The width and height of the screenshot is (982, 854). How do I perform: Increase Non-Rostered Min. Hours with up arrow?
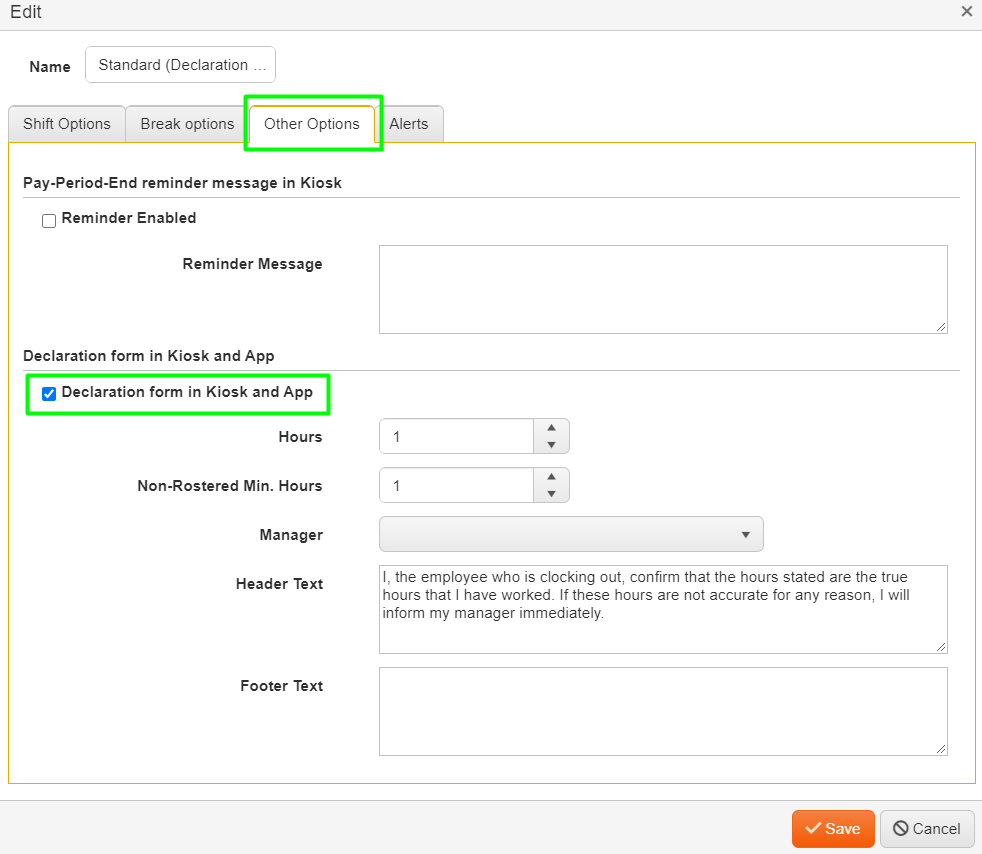551,476
